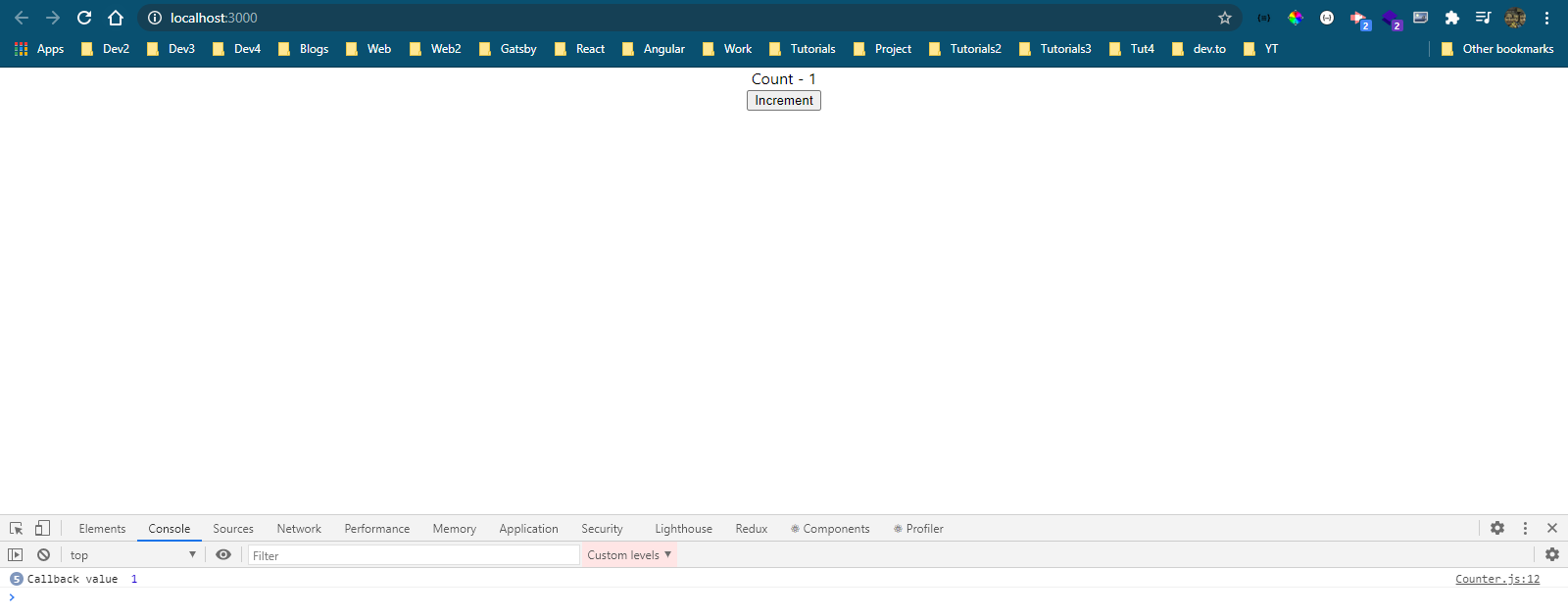The height and width of the screenshot is (616, 1568).
Task: Open the media control playlist icon
Action: point(1484,18)
